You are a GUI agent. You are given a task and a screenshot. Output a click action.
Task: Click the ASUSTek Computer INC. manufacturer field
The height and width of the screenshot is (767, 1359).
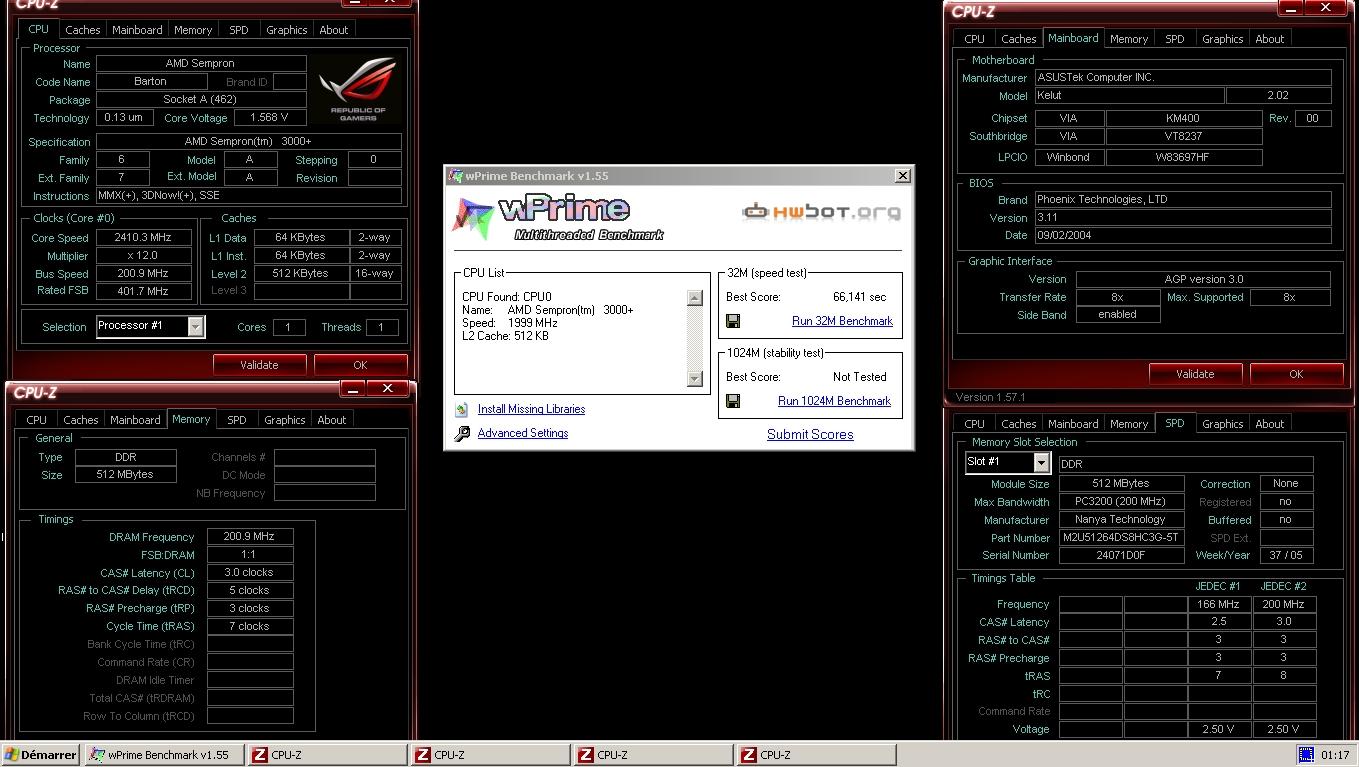click(x=1183, y=77)
